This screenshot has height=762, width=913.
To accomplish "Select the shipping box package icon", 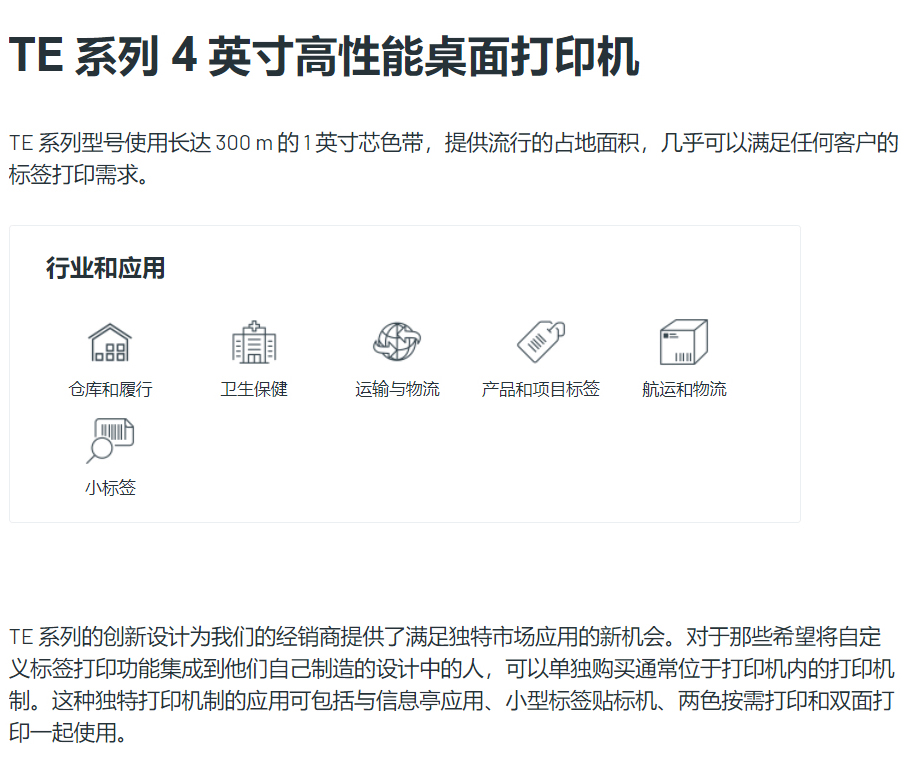I will 684,342.
